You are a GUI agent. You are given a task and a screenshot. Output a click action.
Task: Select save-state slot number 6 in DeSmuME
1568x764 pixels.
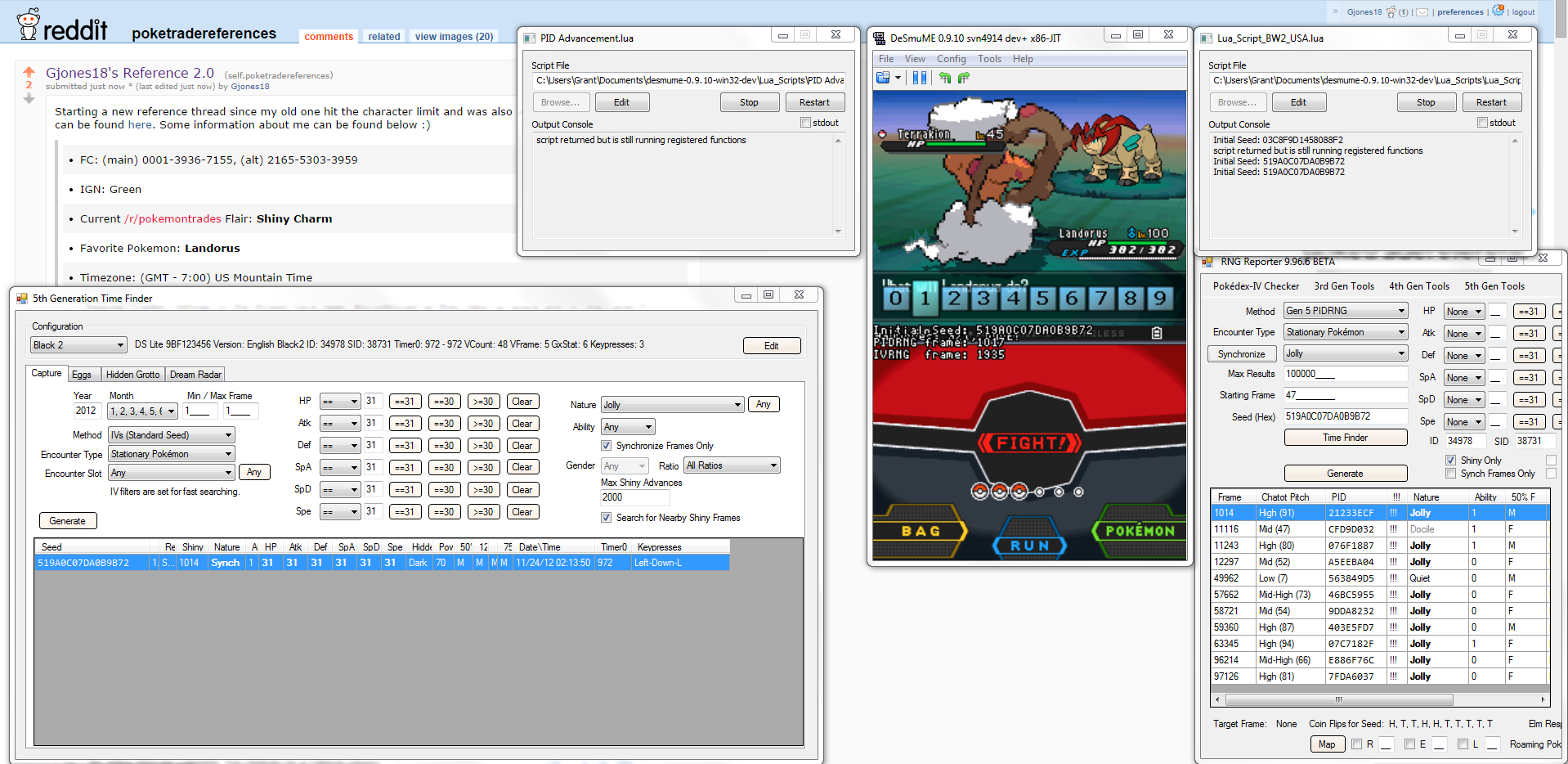tap(1073, 298)
